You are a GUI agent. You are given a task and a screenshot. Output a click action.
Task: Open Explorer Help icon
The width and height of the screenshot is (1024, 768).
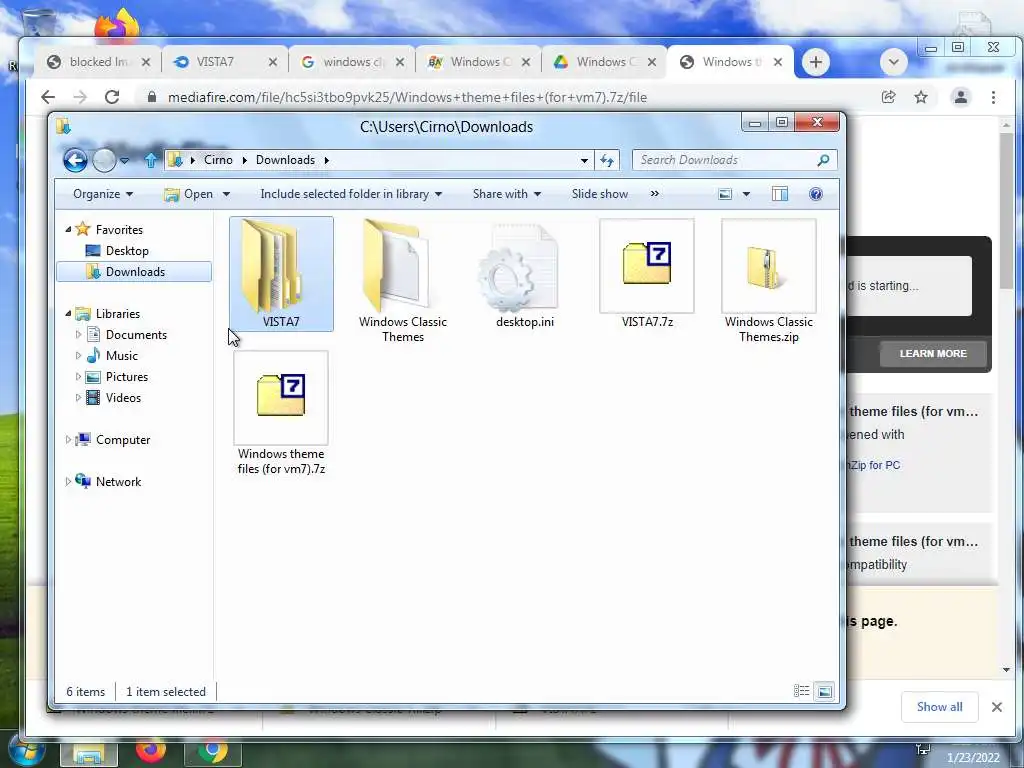(x=815, y=194)
